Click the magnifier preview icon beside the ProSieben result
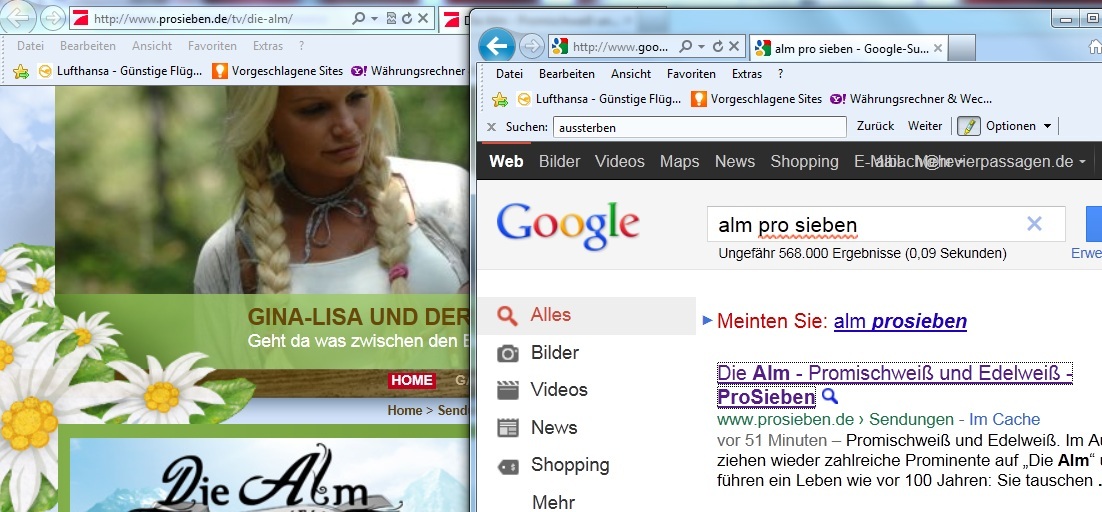This screenshot has height=512, width=1102. tap(829, 397)
